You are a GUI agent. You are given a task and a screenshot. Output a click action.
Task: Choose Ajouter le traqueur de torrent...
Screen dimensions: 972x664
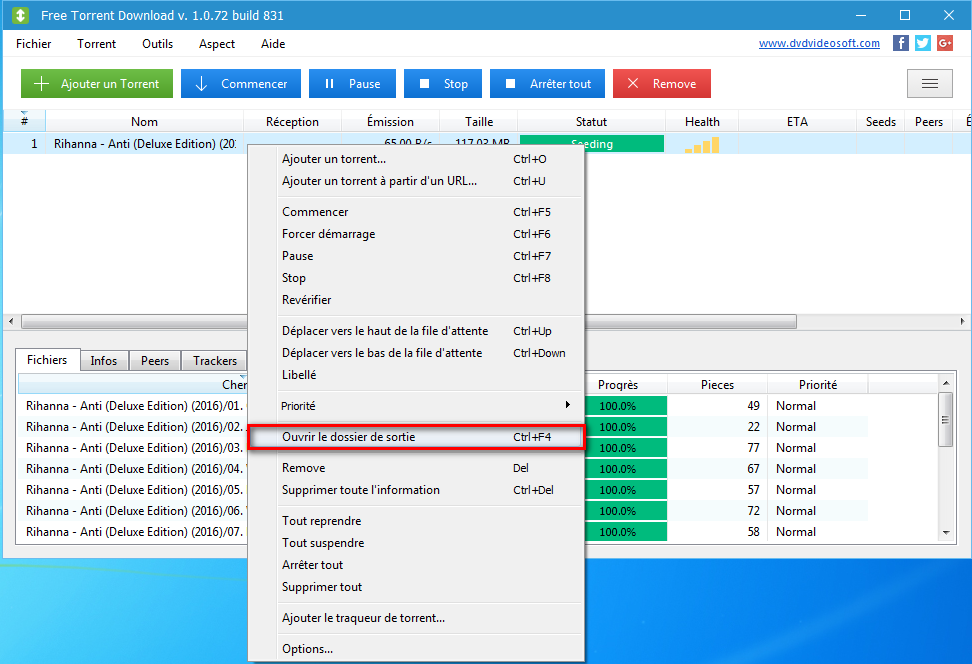pyautogui.click(x=415, y=618)
